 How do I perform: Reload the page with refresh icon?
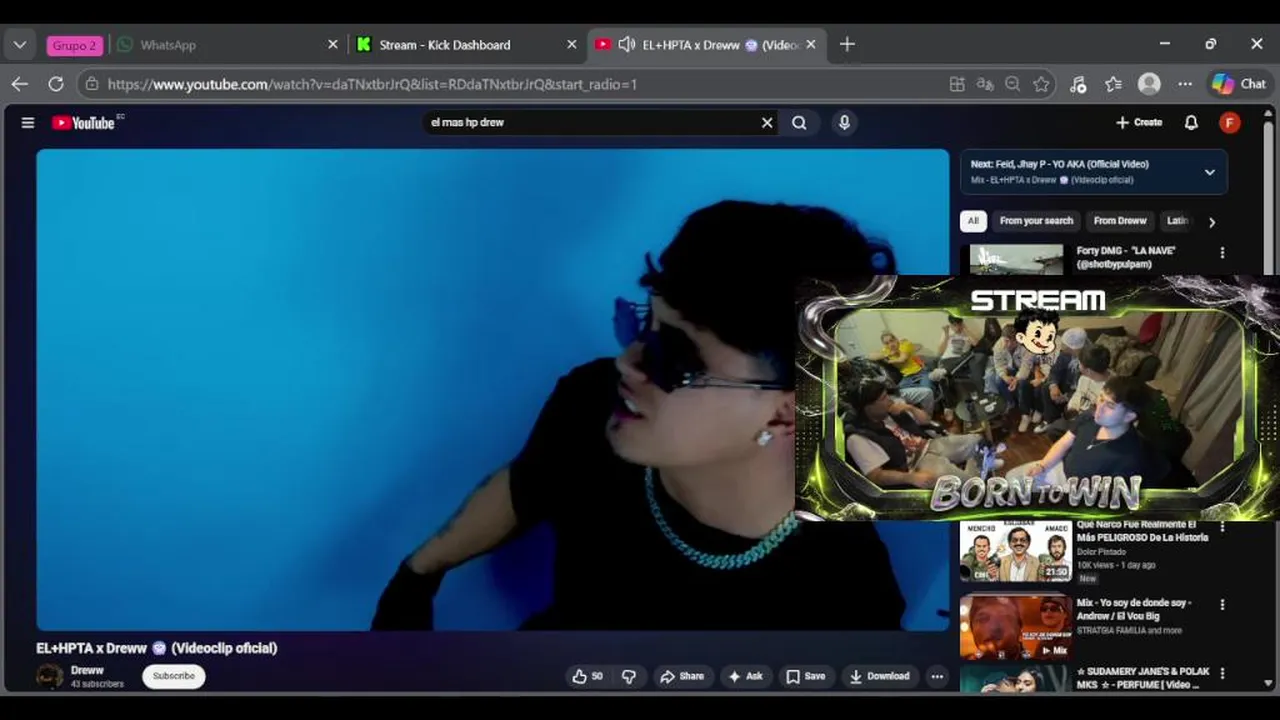[56, 84]
